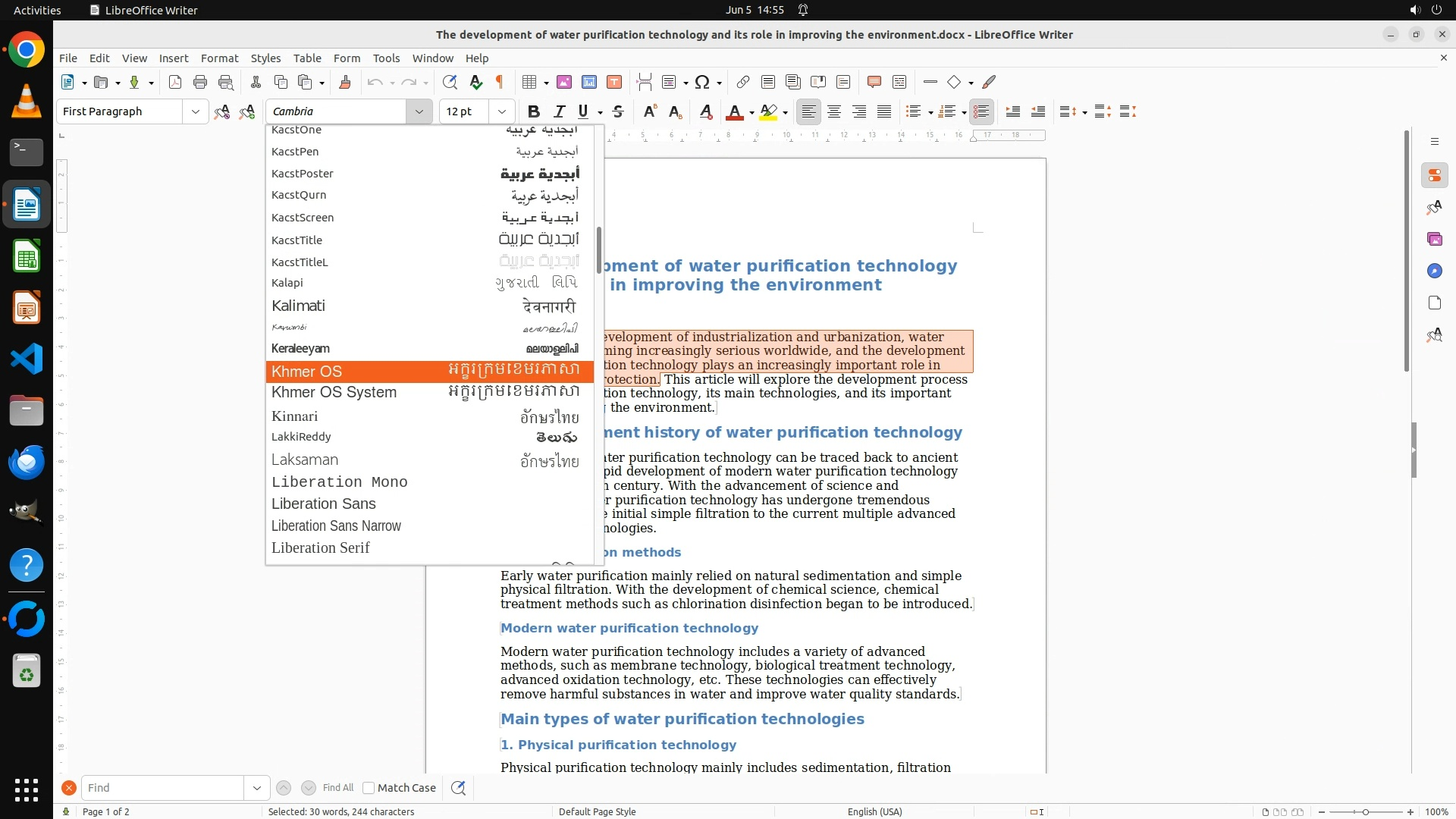Screen dimensions: 1456x819
Task: Toggle justified alignment
Action: coord(884,111)
